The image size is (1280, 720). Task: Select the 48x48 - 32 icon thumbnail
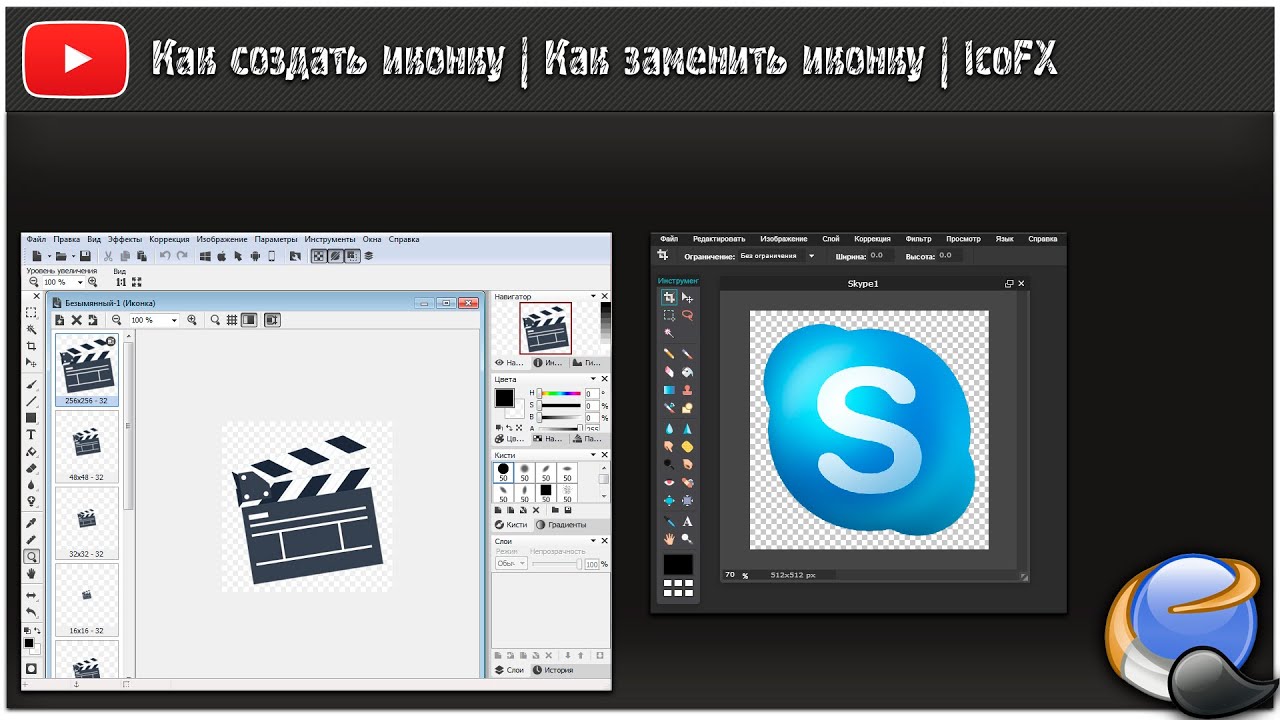pyautogui.click(x=87, y=446)
